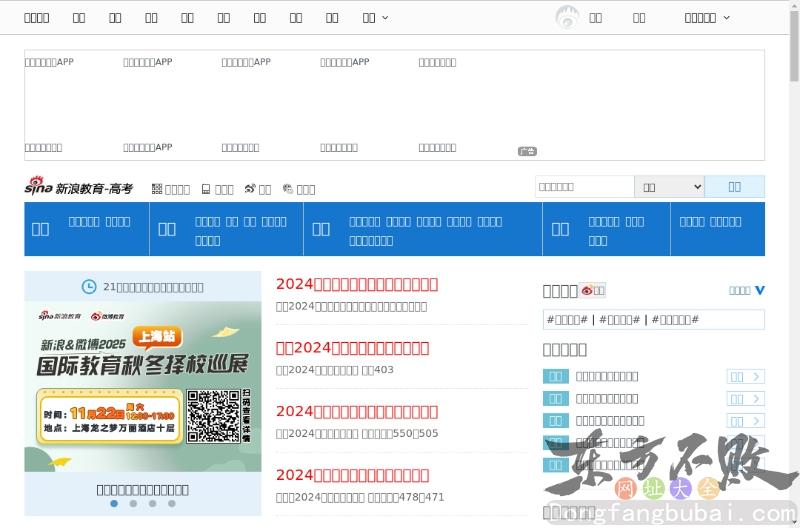Image resolution: width=800 pixels, height=528 pixels.
Task: Open the Weibo eye icon link near the logo
Action: pyautogui.click(x=250, y=189)
